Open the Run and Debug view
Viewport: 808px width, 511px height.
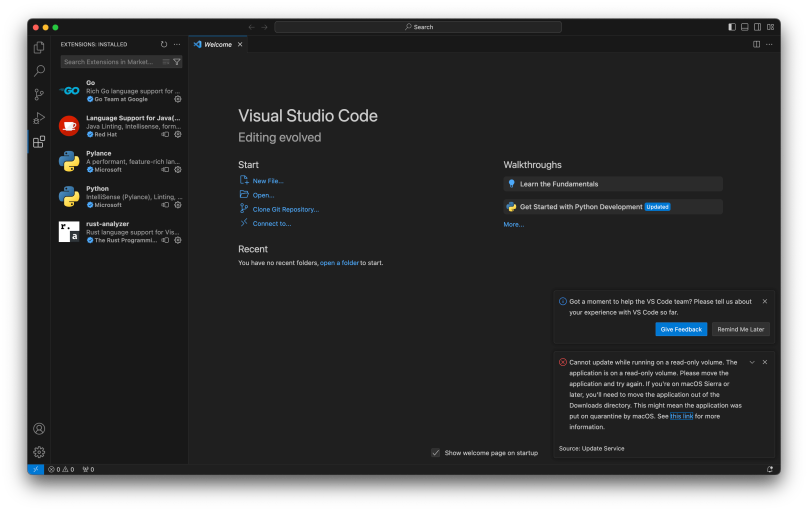pyautogui.click(x=39, y=118)
